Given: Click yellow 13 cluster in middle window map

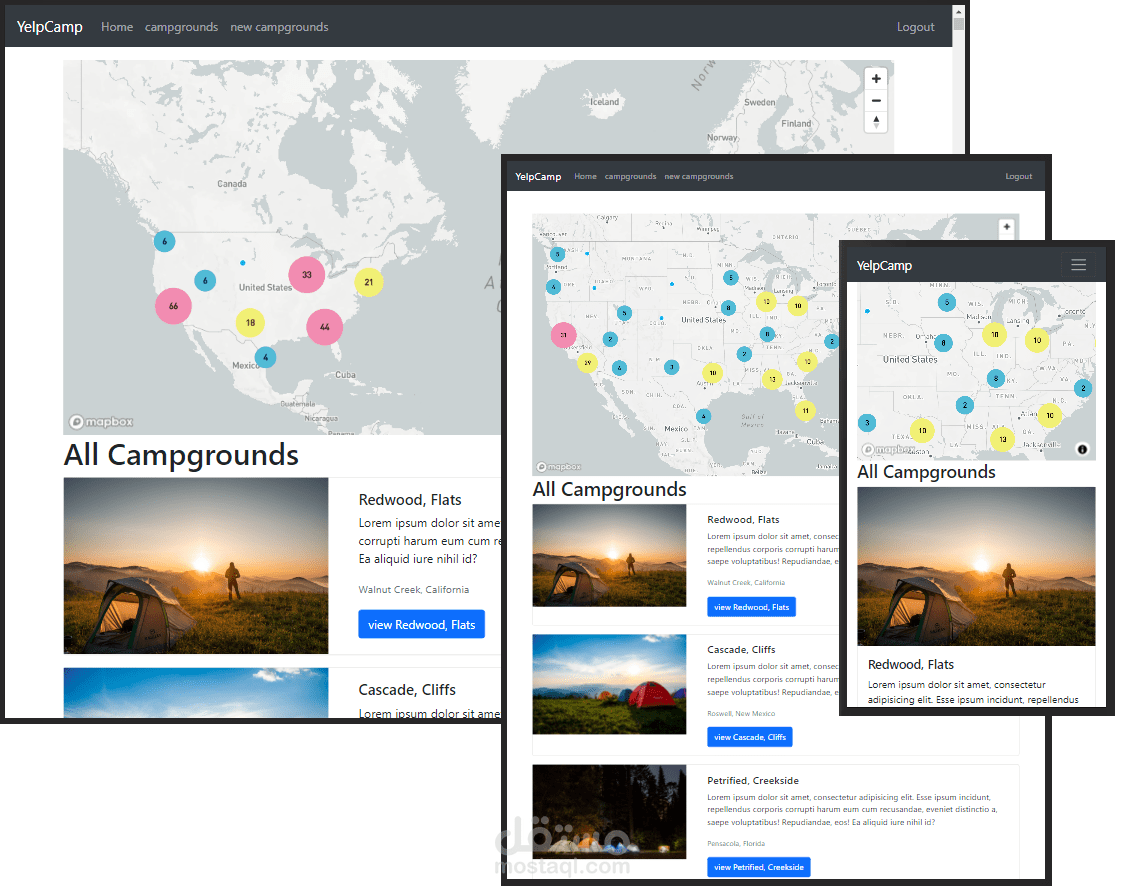Looking at the screenshot, I should (x=772, y=378).
